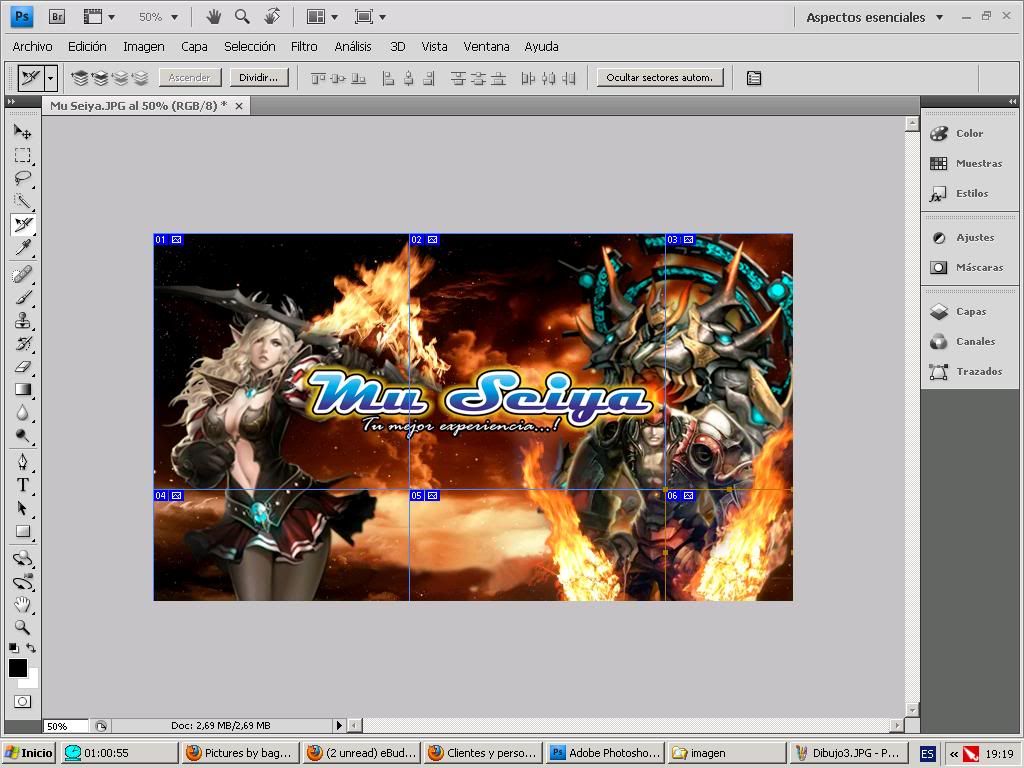1024x768 pixels.
Task: Open the Trazados panel
Action: coord(969,372)
